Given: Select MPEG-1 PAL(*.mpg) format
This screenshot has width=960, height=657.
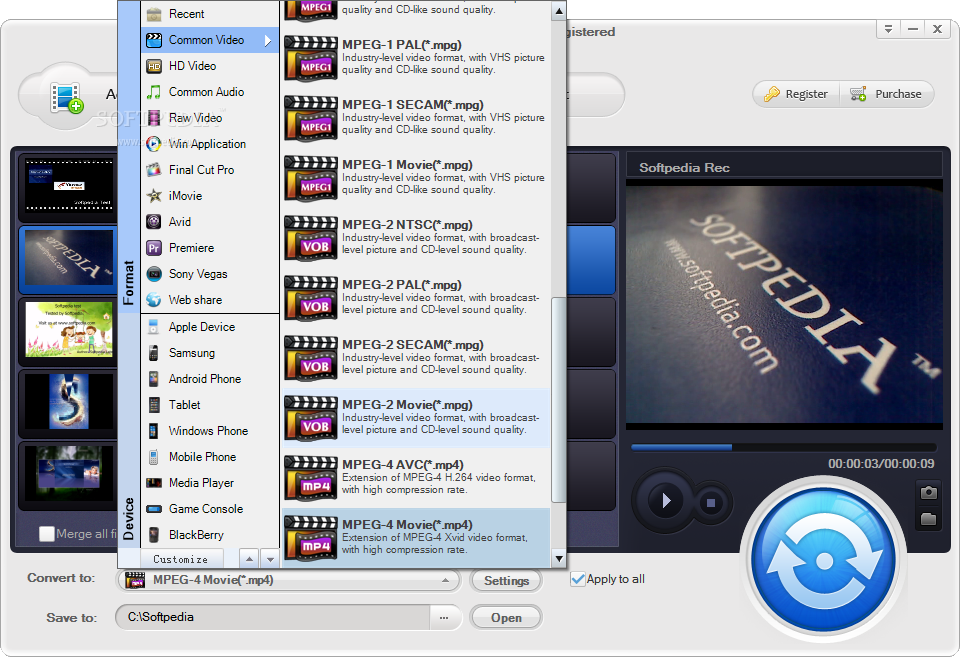Looking at the screenshot, I should [416, 59].
